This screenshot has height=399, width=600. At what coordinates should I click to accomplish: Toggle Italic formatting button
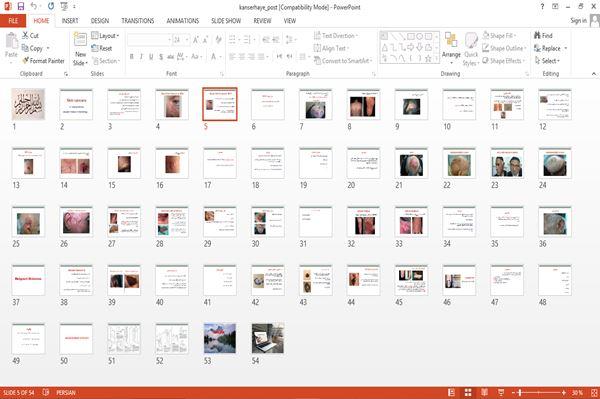click(141, 57)
